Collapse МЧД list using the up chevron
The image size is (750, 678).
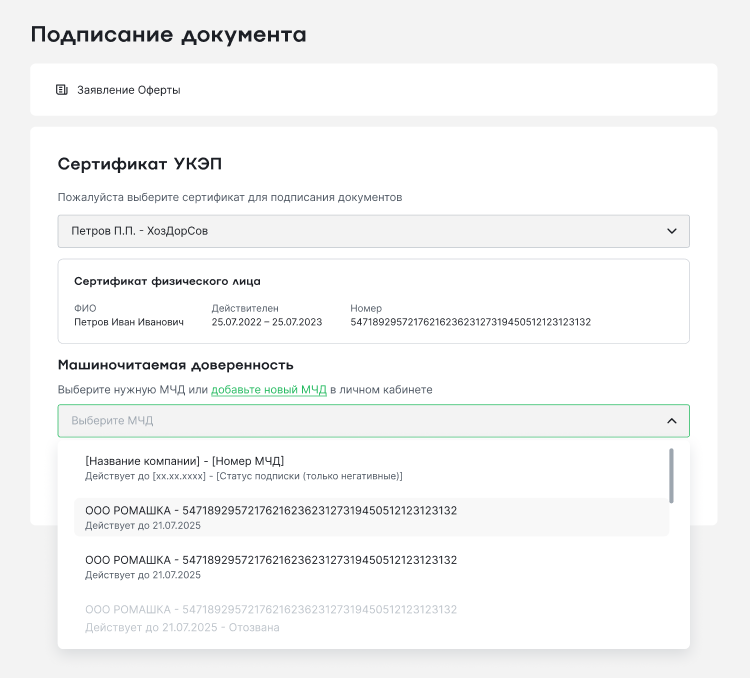(x=671, y=421)
